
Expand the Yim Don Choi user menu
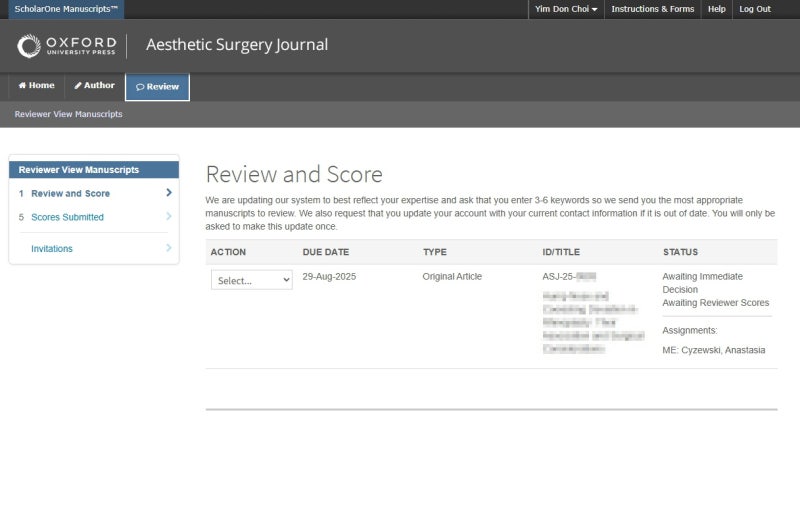[x=566, y=9]
